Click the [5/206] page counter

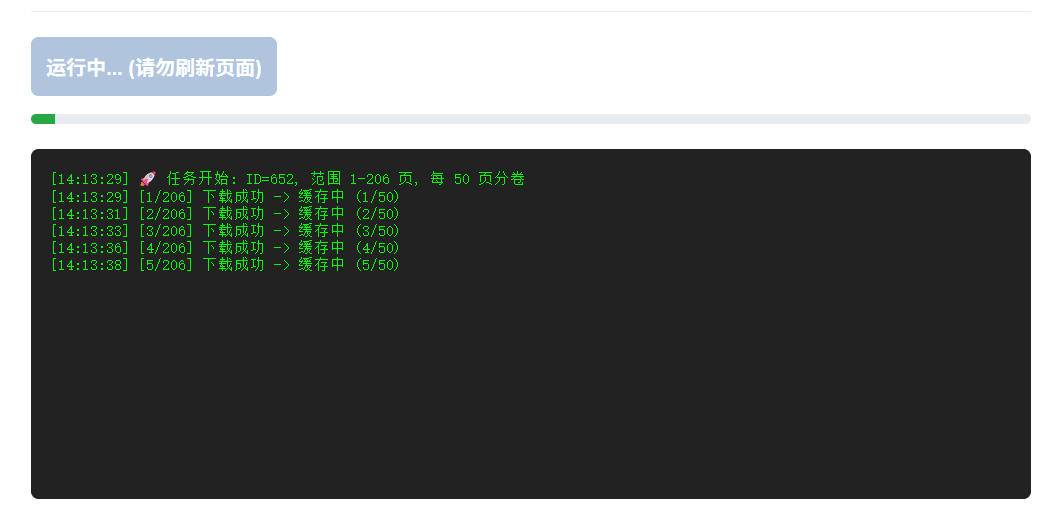coord(165,265)
